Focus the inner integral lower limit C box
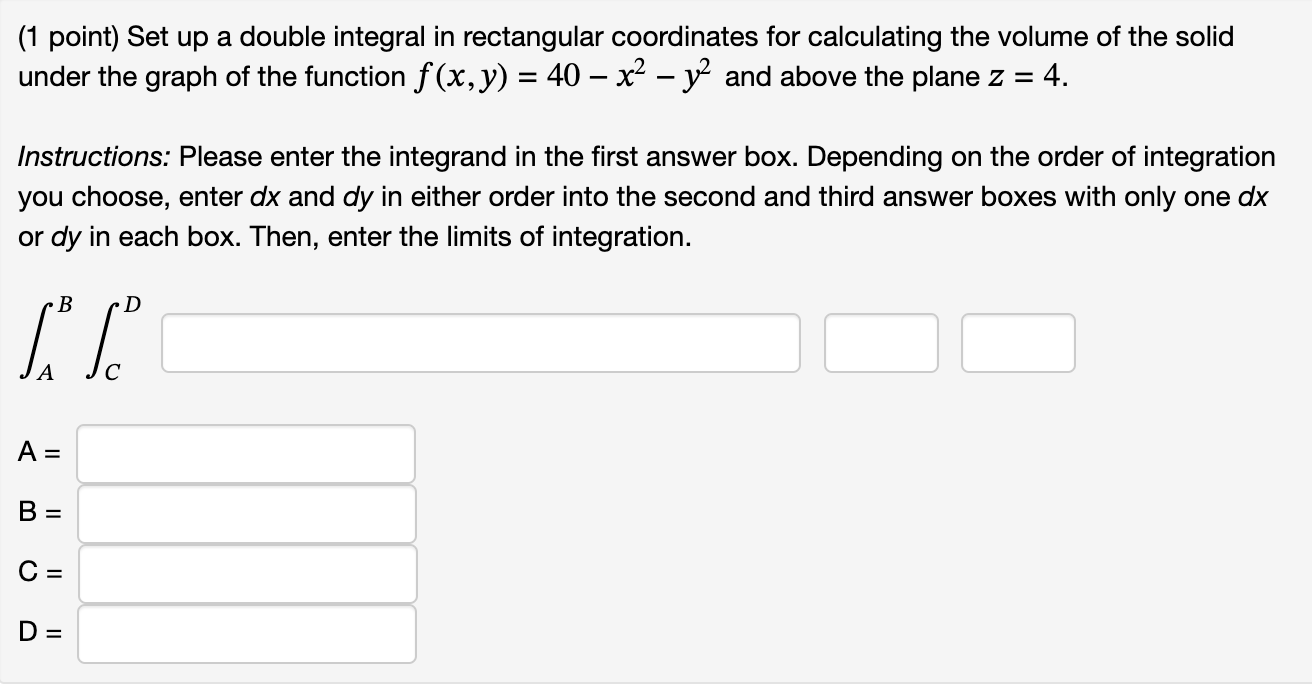 246,573
